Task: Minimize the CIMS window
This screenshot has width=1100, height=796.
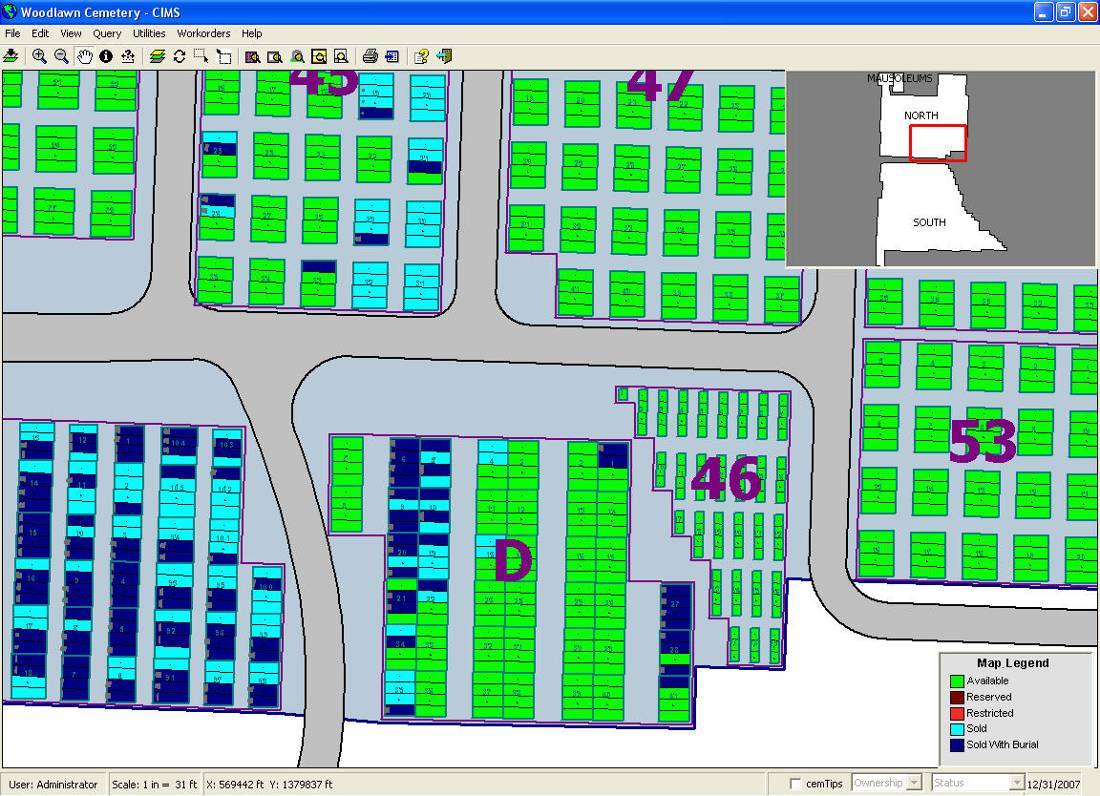Action: point(1043,12)
